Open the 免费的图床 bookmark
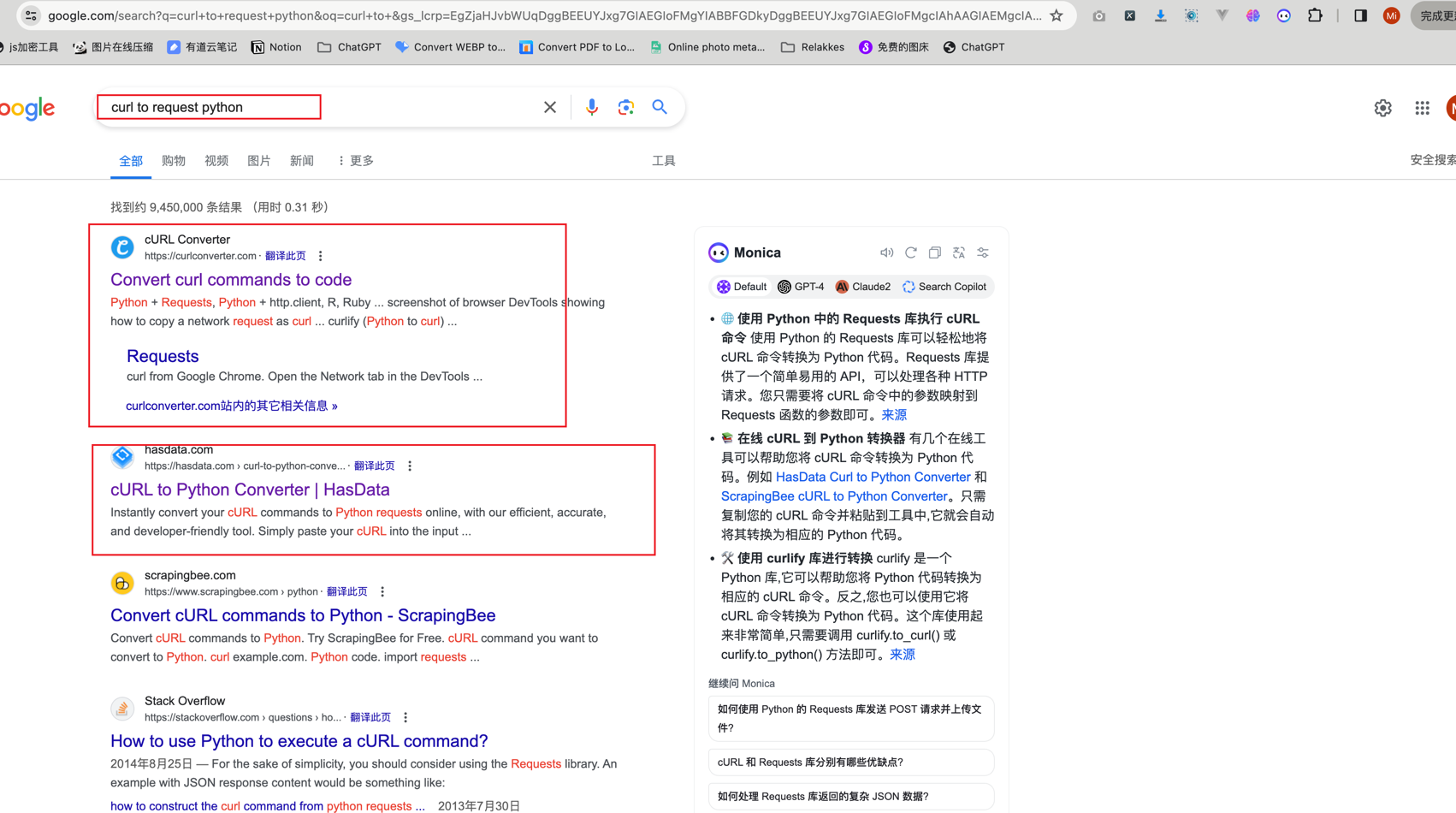Viewport: 1456px width, 813px height. [894, 47]
